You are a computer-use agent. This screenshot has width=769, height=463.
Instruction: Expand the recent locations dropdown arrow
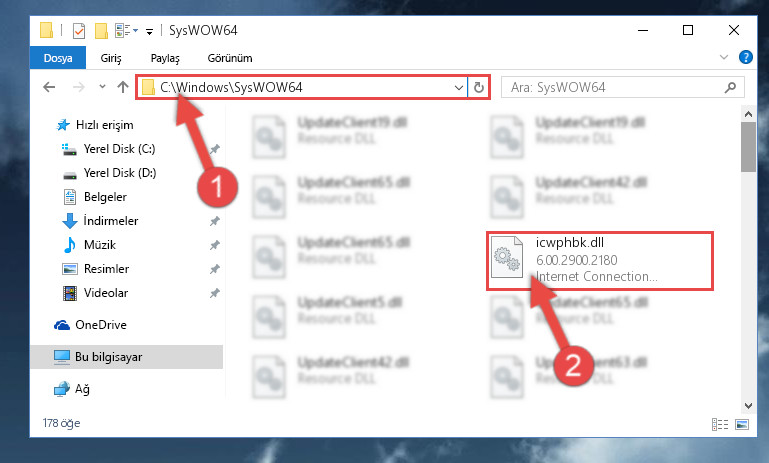click(x=102, y=87)
